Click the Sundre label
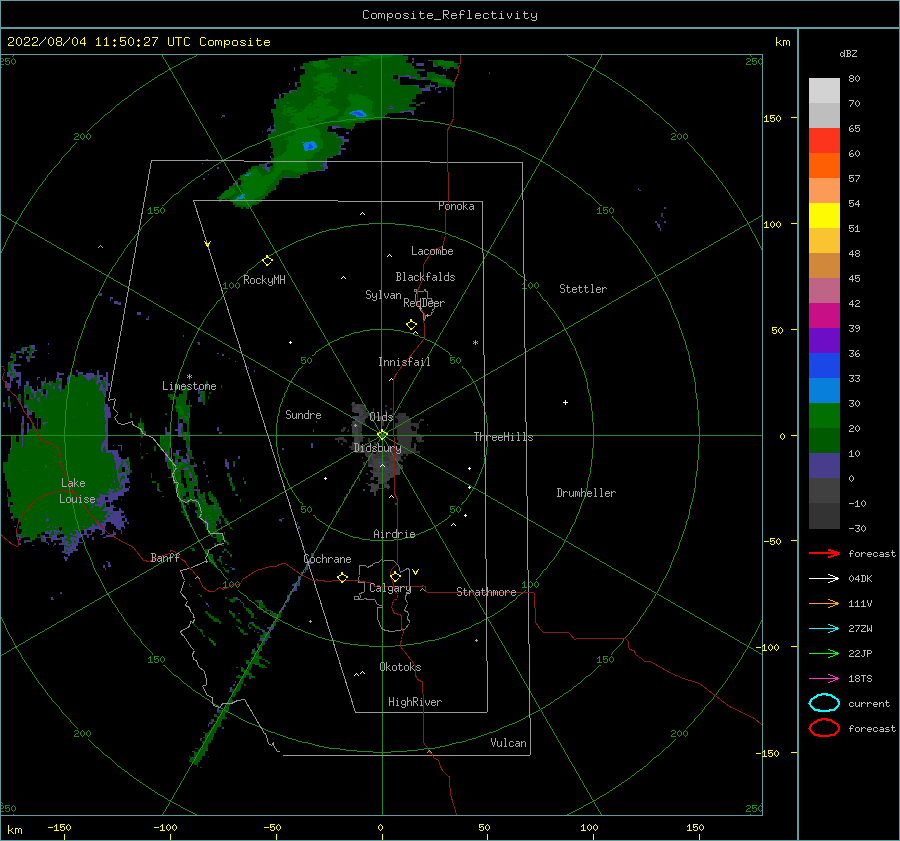Image resolution: width=900 pixels, height=841 pixels. [x=303, y=414]
